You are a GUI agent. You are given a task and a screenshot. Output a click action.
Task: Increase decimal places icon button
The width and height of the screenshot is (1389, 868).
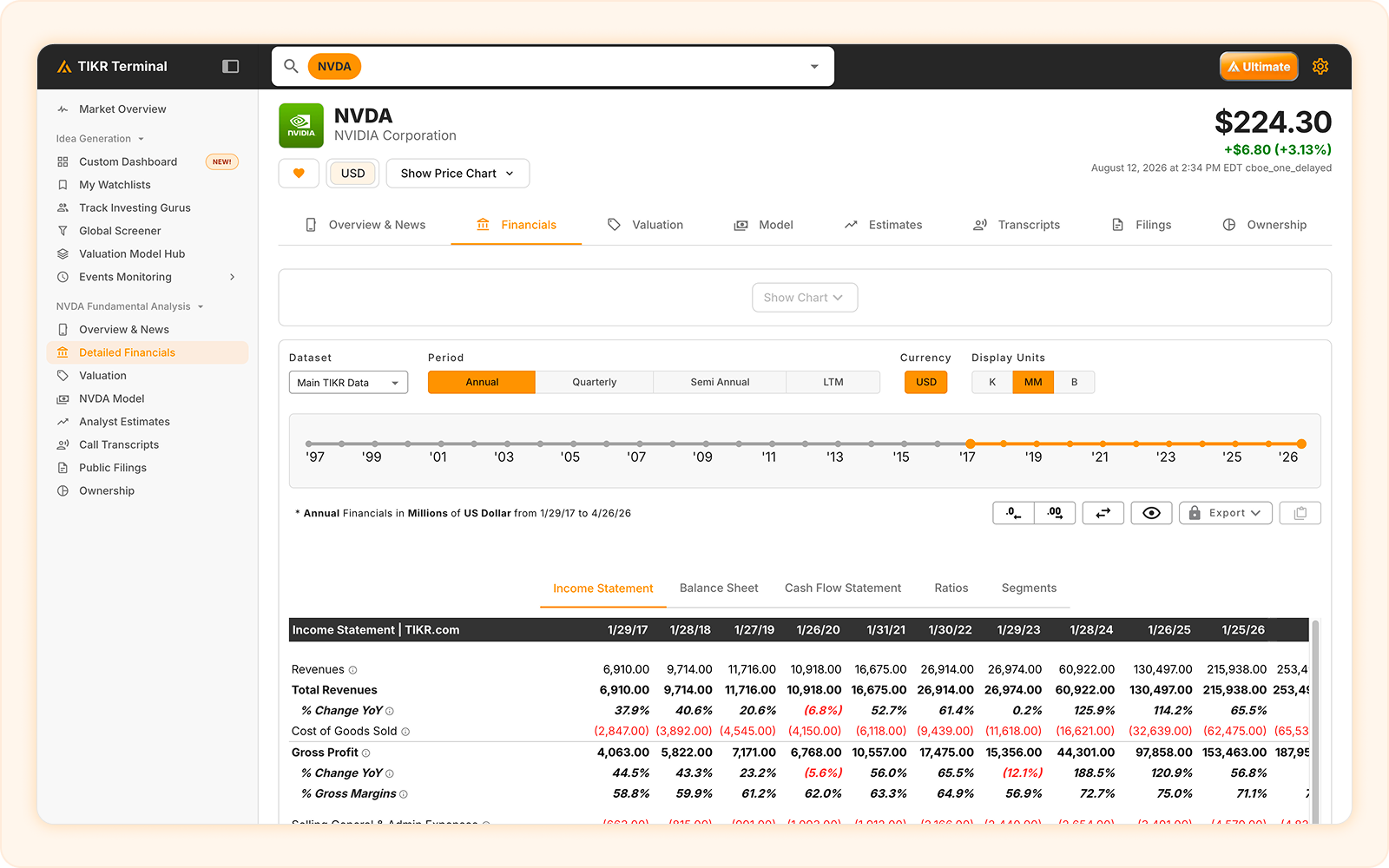coord(1055,513)
